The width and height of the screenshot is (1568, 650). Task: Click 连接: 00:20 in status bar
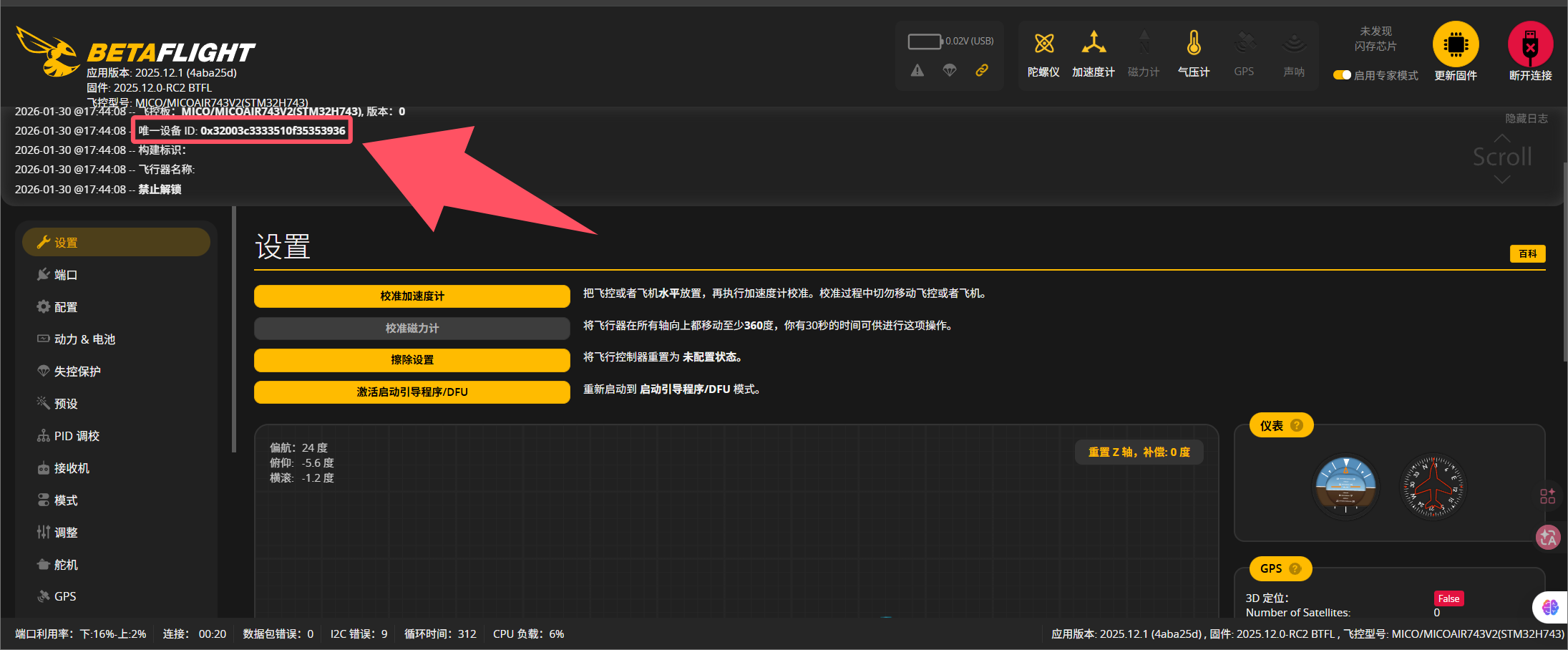point(195,634)
